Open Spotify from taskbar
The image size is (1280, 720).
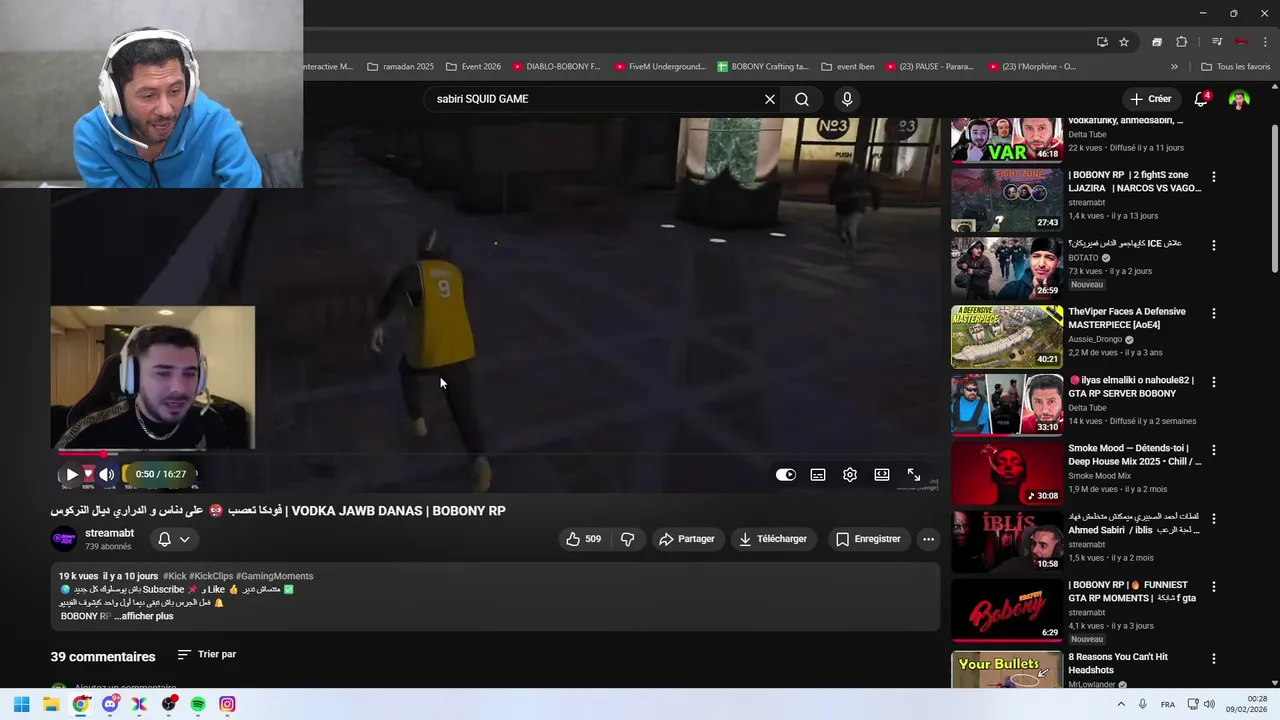(x=198, y=704)
